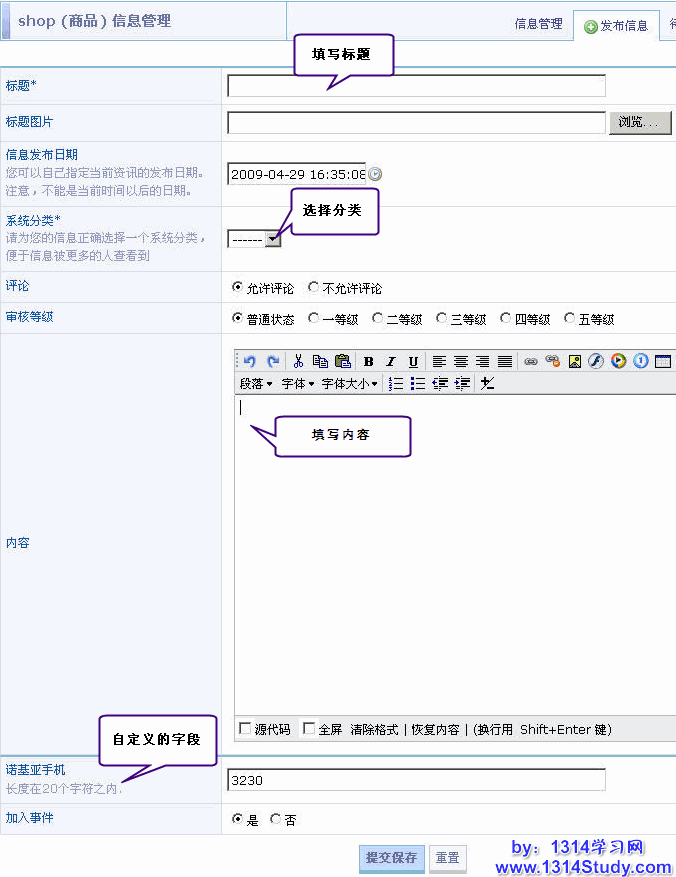Image resolution: width=676 pixels, height=877 pixels.
Task: Check the 源代码 checkbox
Action: 245,729
